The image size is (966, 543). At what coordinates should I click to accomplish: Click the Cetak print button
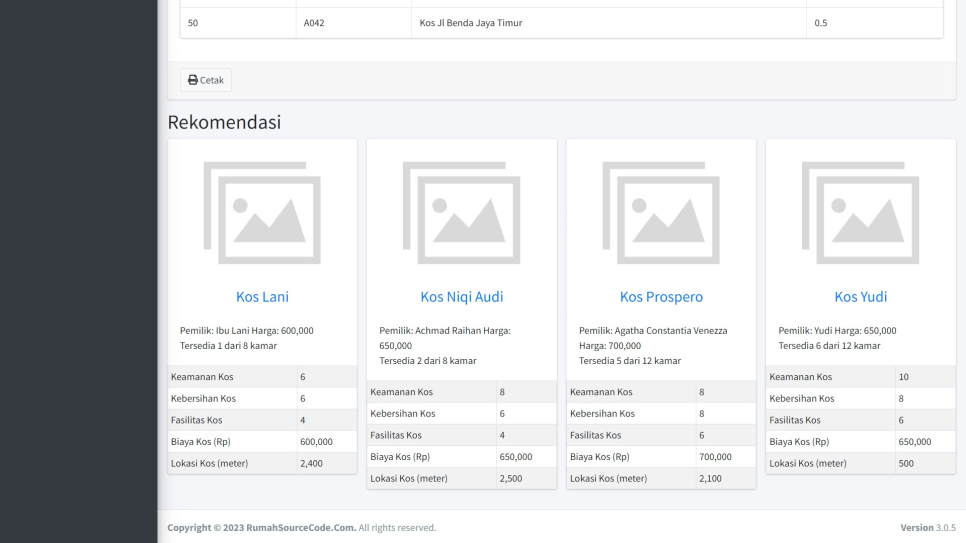206,80
